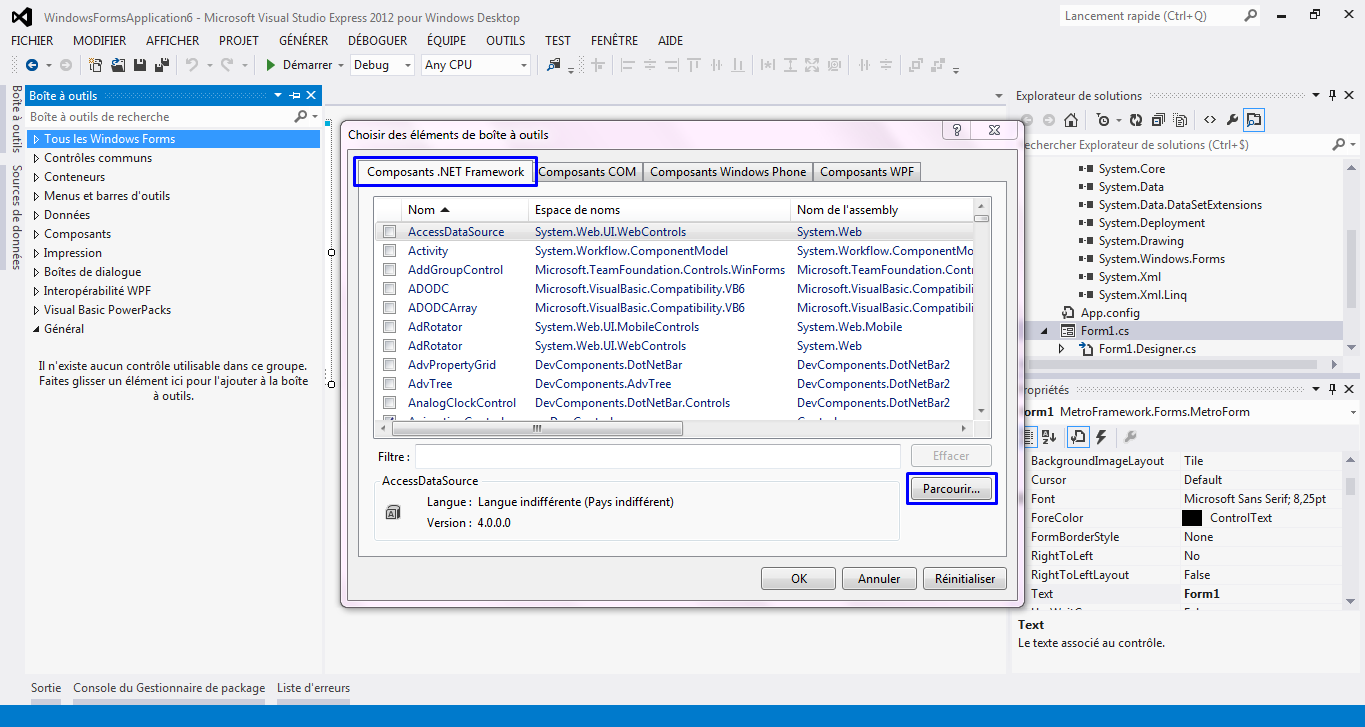Click the Parcourir... button
This screenshot has width=1365, height=727.
click(x=952, y=489)
